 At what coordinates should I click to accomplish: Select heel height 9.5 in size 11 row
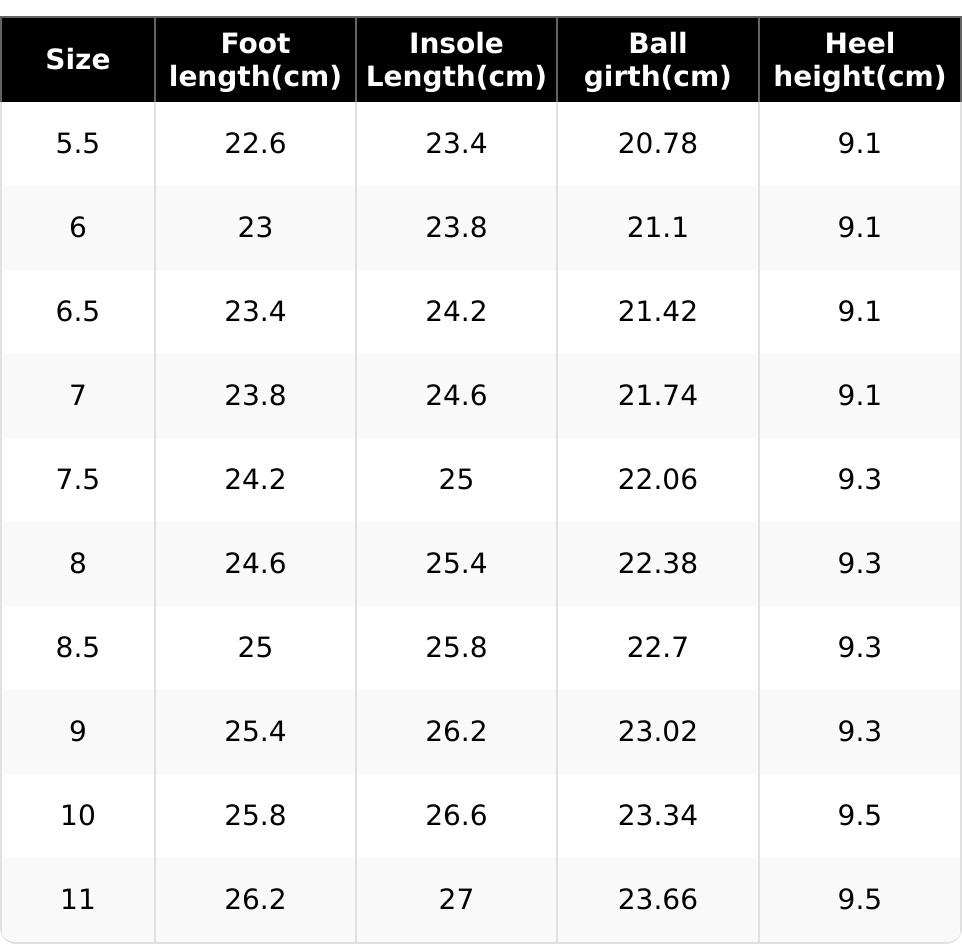tap(859, 900)
